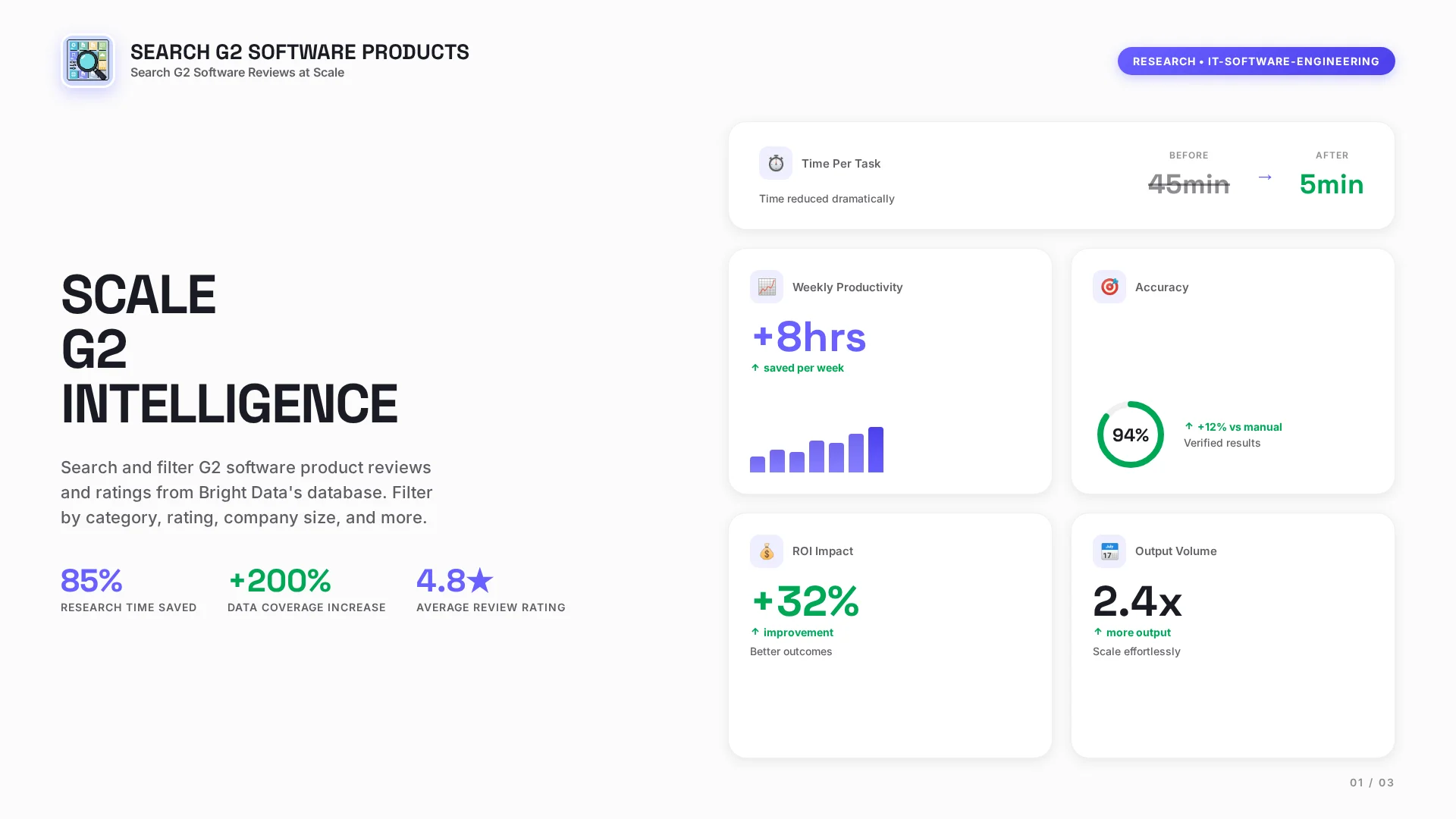
Task: Click the 94% accuracy progress ring
Action: 1130,435
